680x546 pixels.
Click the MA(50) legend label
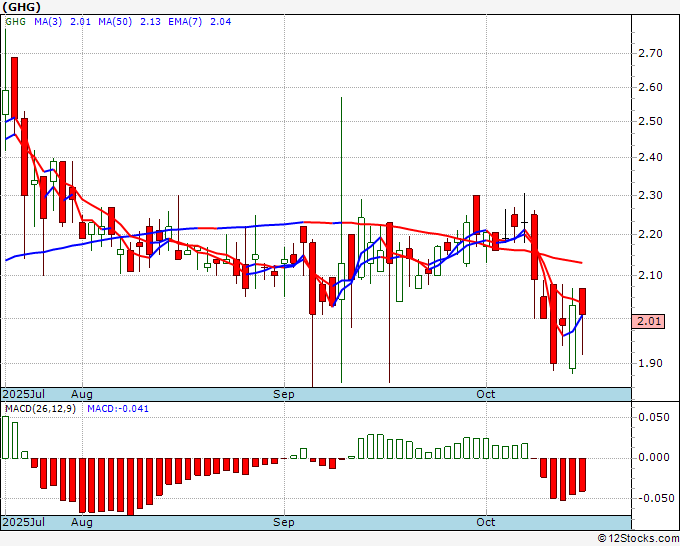point(115,22)
